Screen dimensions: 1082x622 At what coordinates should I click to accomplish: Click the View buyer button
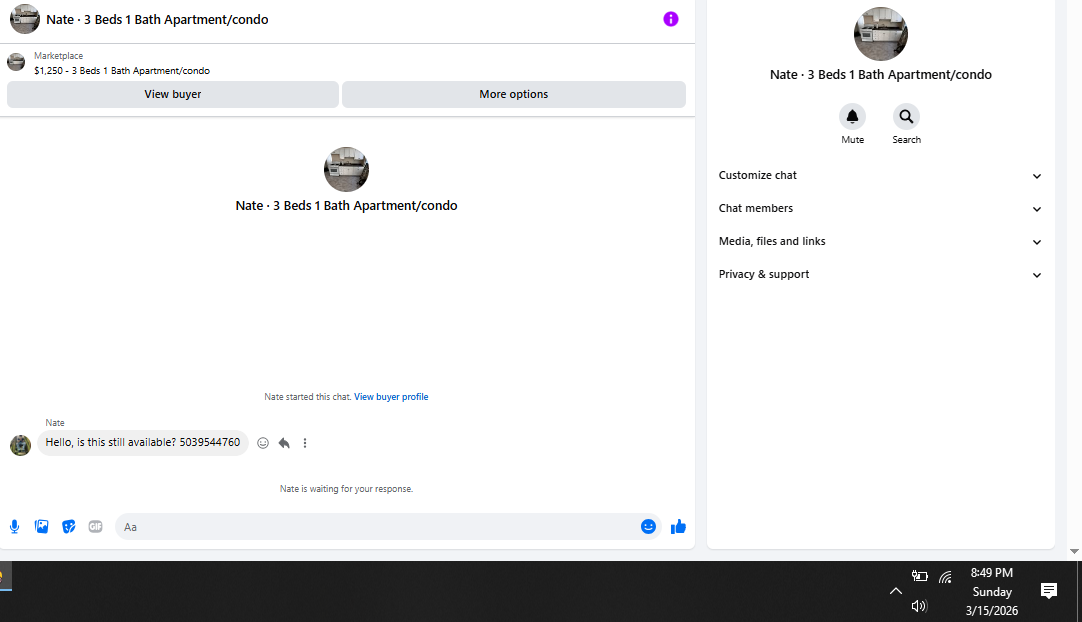pyautogui.click(x=173, y=95)
